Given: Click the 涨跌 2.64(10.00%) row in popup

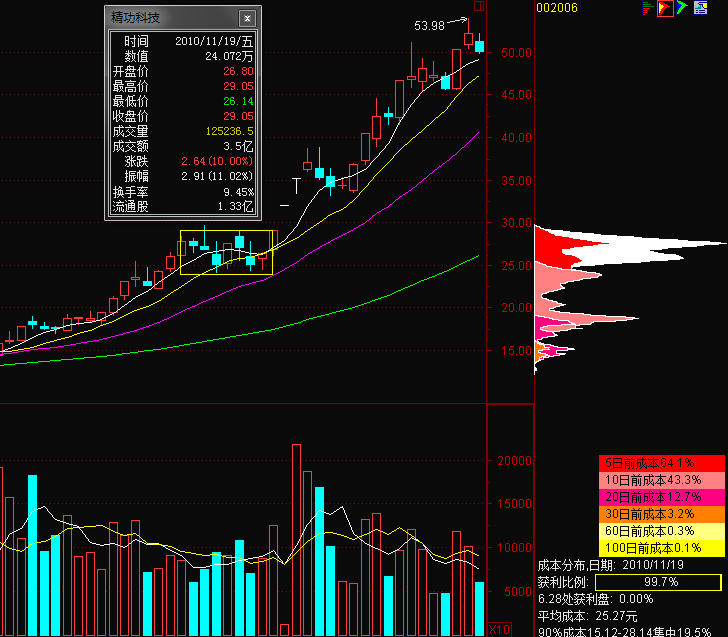Looking at the screenshot, I should click(x=181, y=160).
